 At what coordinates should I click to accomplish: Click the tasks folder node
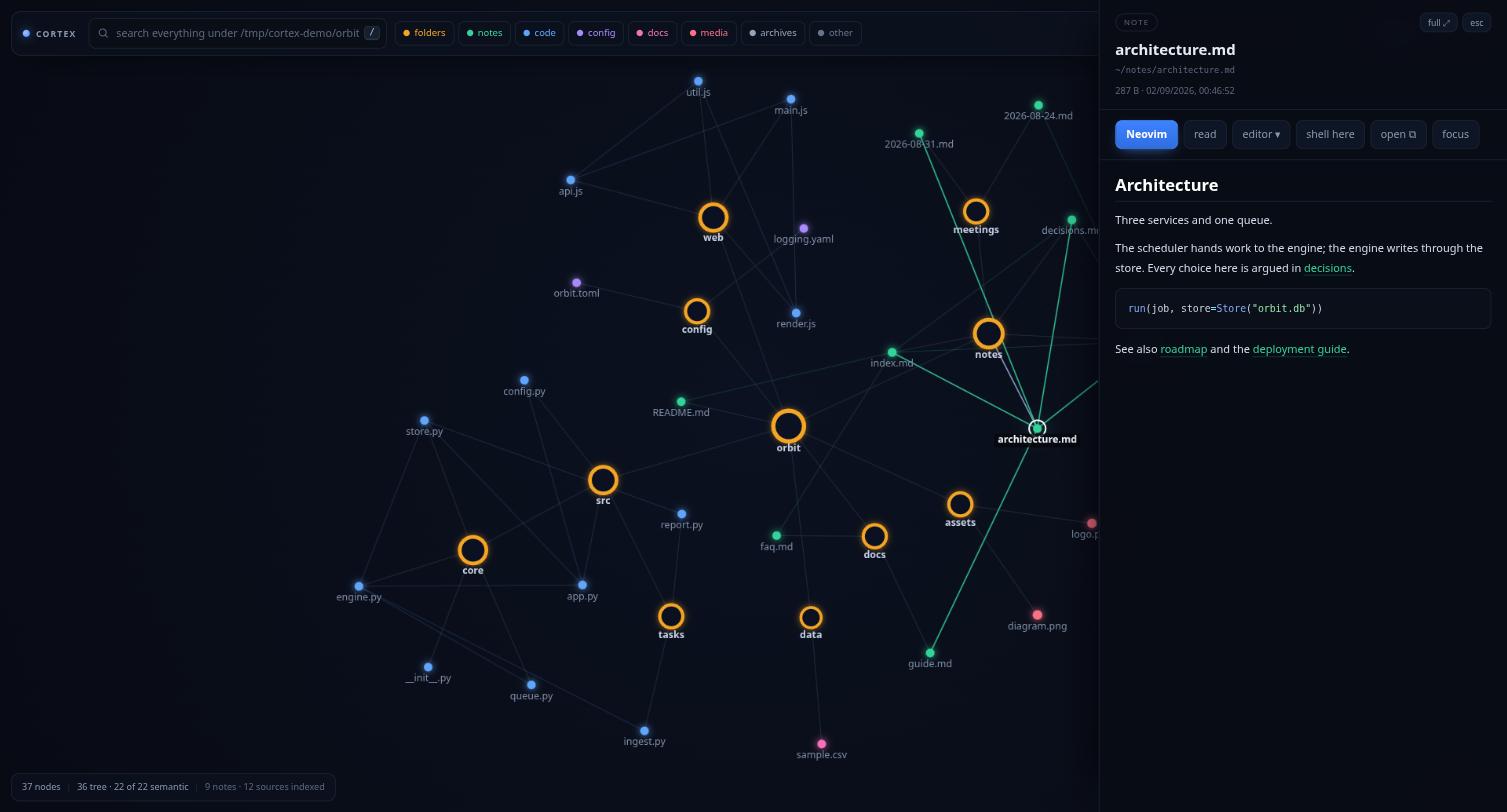coord(671,616)
